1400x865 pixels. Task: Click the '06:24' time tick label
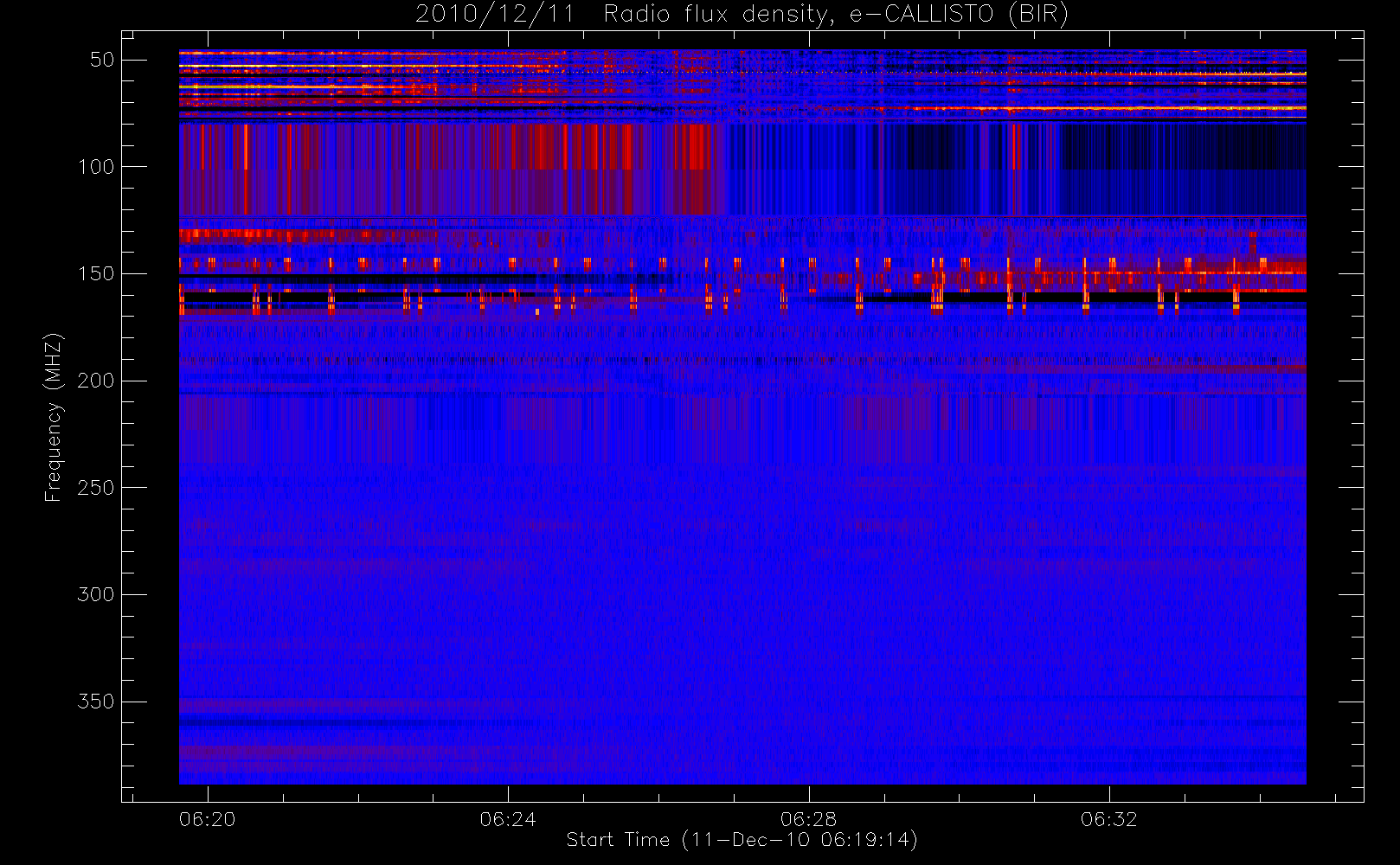[508, 819]
